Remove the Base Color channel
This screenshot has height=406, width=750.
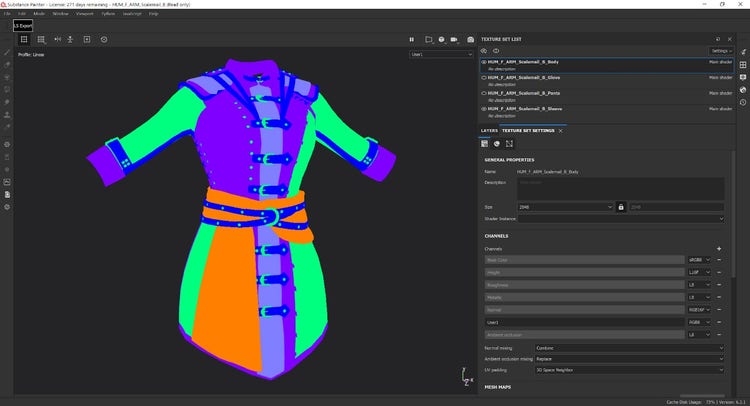[x=718, y=260]
